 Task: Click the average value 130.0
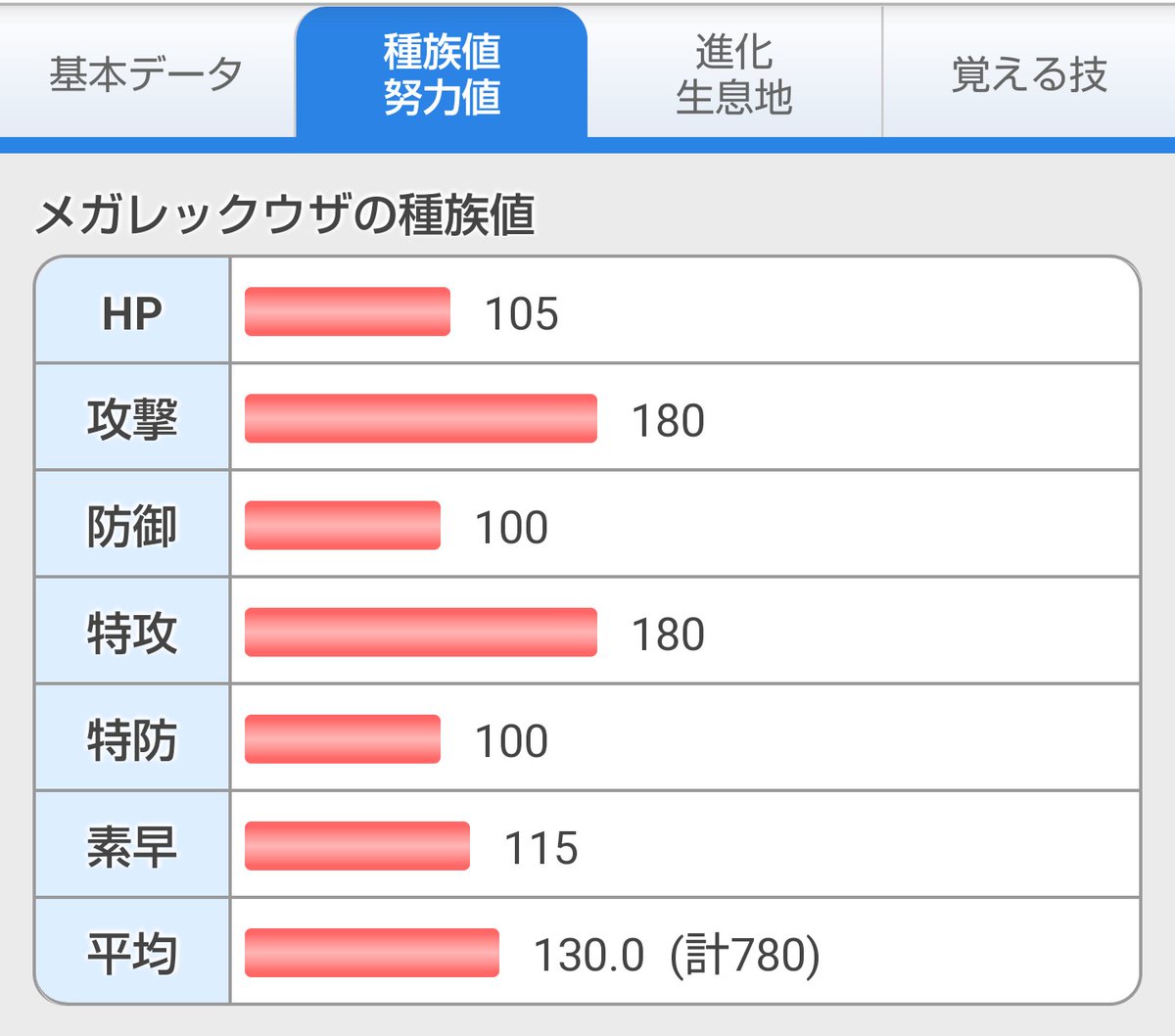[588, 955]
